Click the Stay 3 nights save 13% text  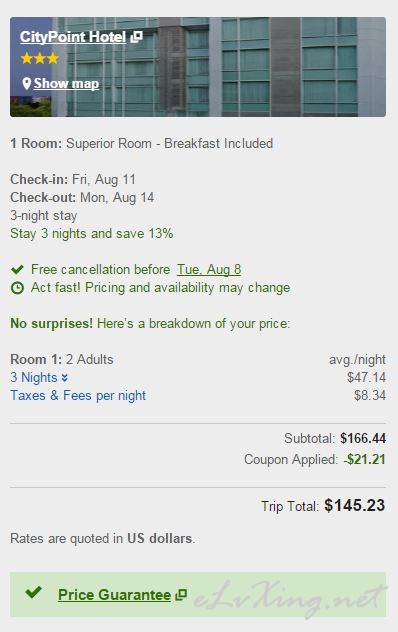pyautogui.click(x=92, y=233)
